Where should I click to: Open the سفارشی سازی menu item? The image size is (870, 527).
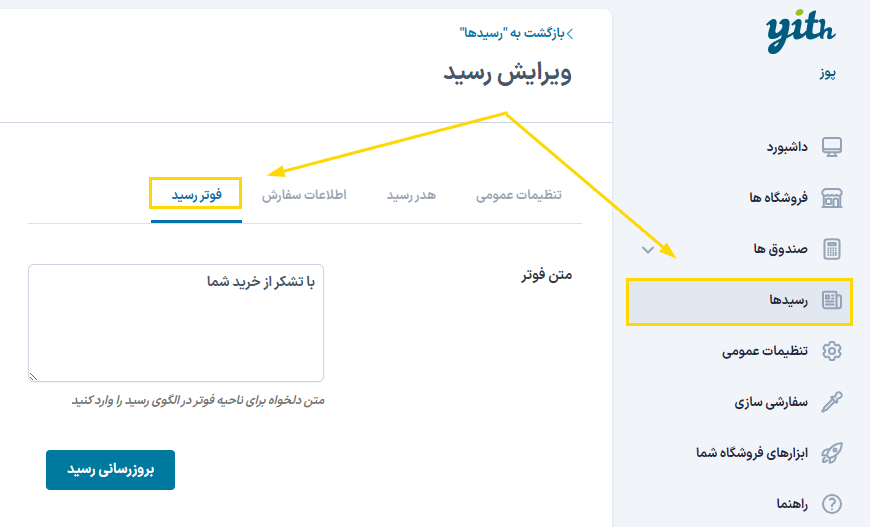point(771,402)
